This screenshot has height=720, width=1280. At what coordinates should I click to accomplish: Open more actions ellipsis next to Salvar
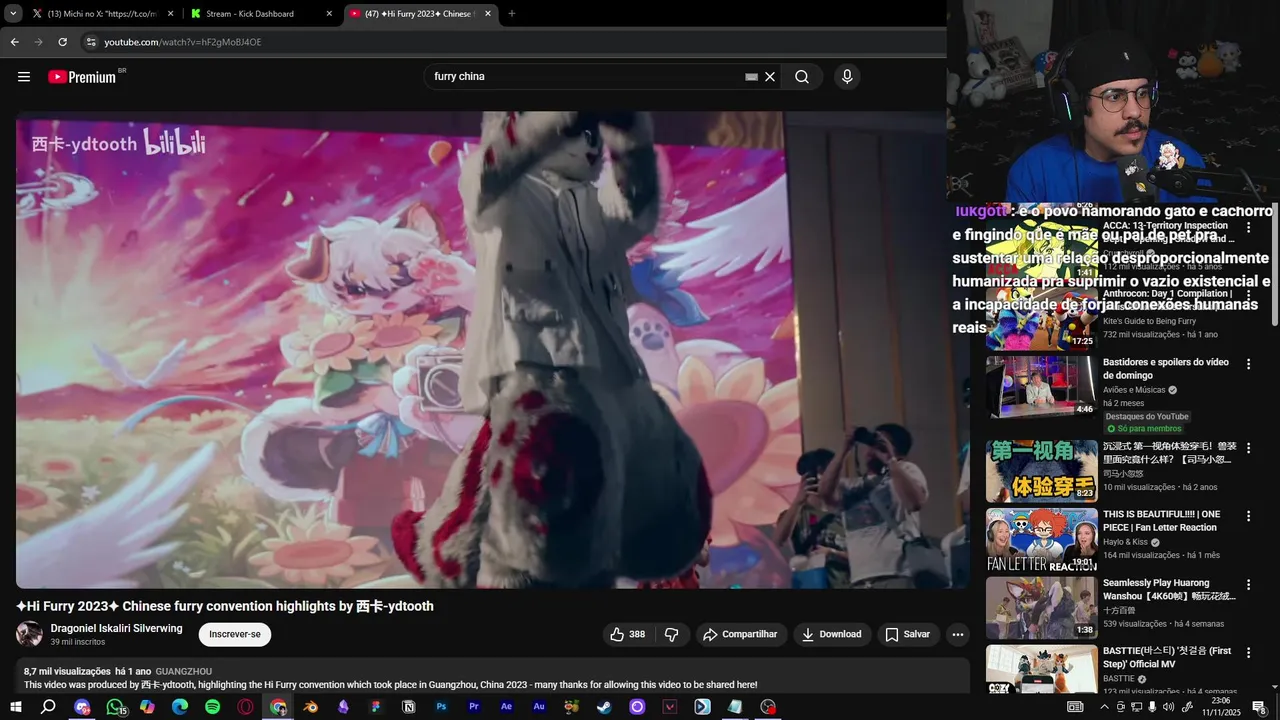pos(957,634)
